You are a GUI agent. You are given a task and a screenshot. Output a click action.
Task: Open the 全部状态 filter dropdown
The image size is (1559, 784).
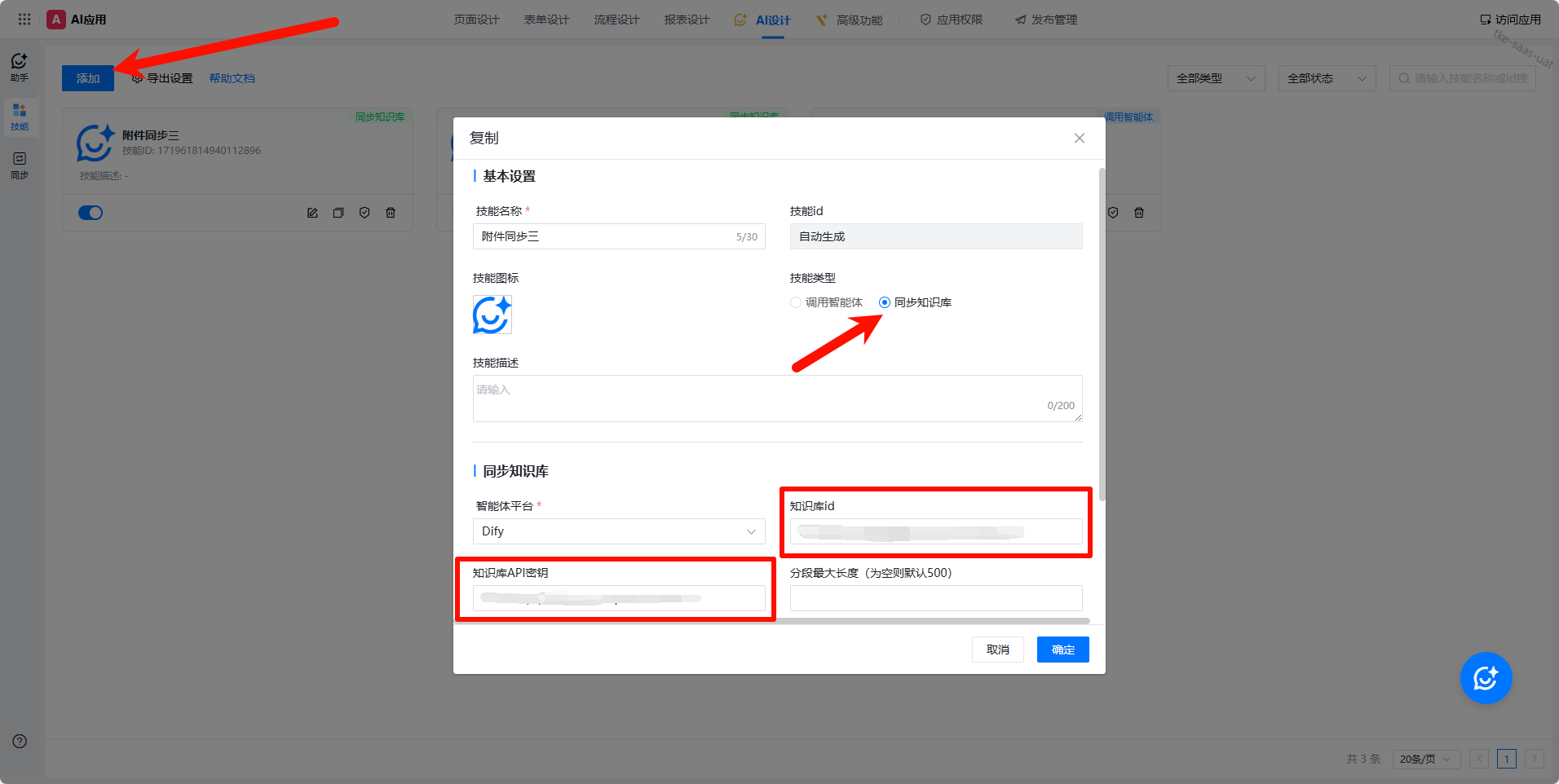pos(1327,78)
